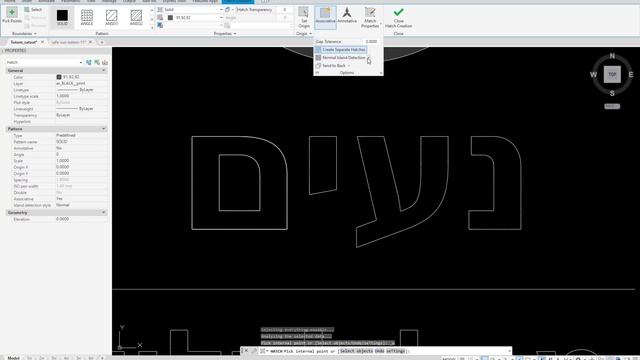Click the N compass direction on ViewCube

point(612,56)
